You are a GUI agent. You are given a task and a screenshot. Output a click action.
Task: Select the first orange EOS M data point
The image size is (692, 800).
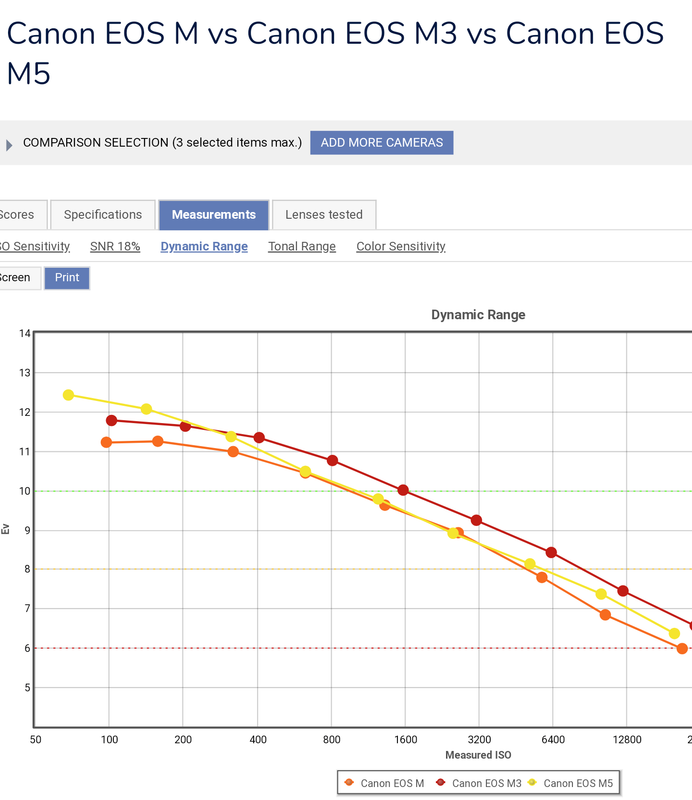point(106,442)
